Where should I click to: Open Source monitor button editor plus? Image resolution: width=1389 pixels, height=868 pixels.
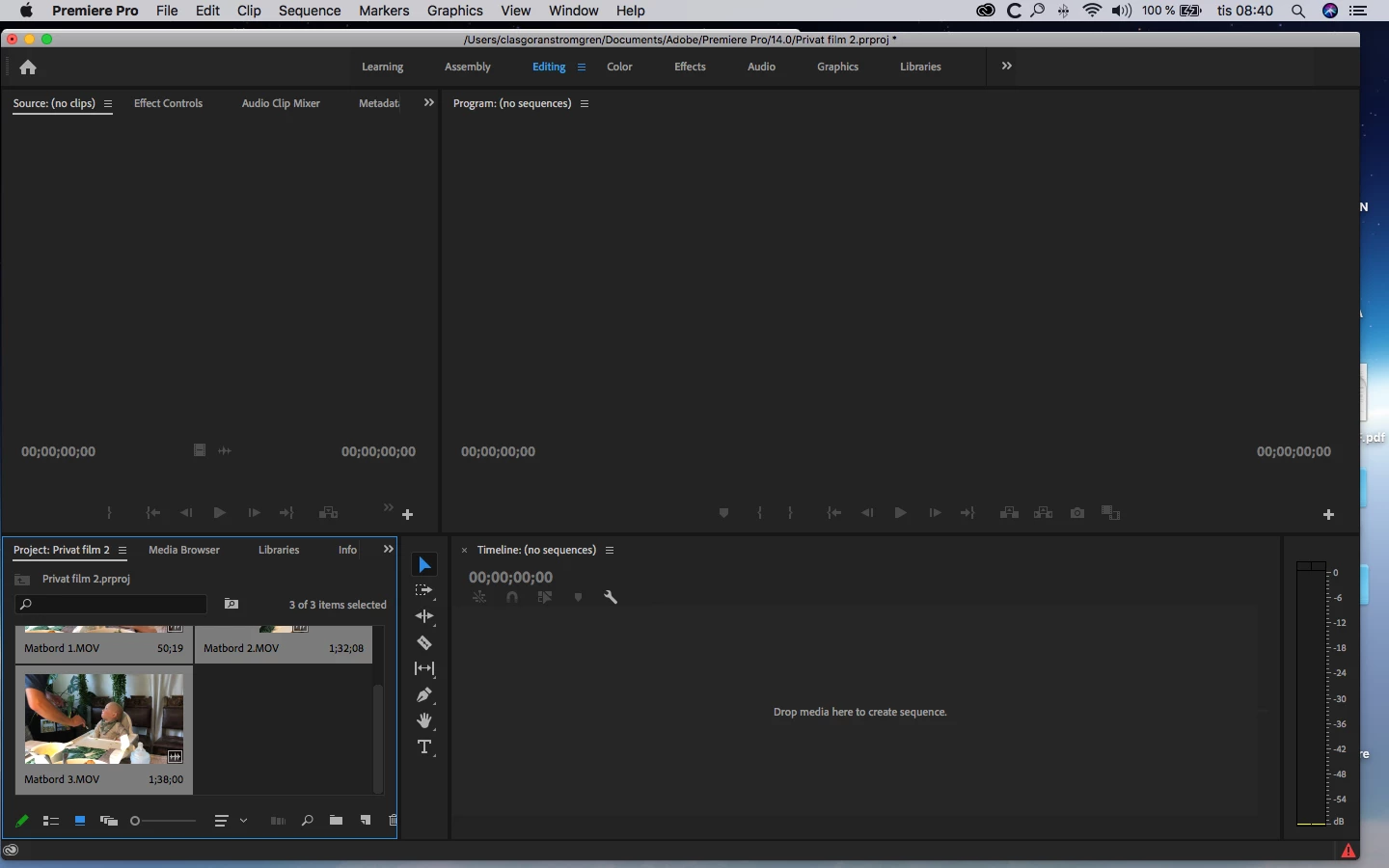pos(408,515)
